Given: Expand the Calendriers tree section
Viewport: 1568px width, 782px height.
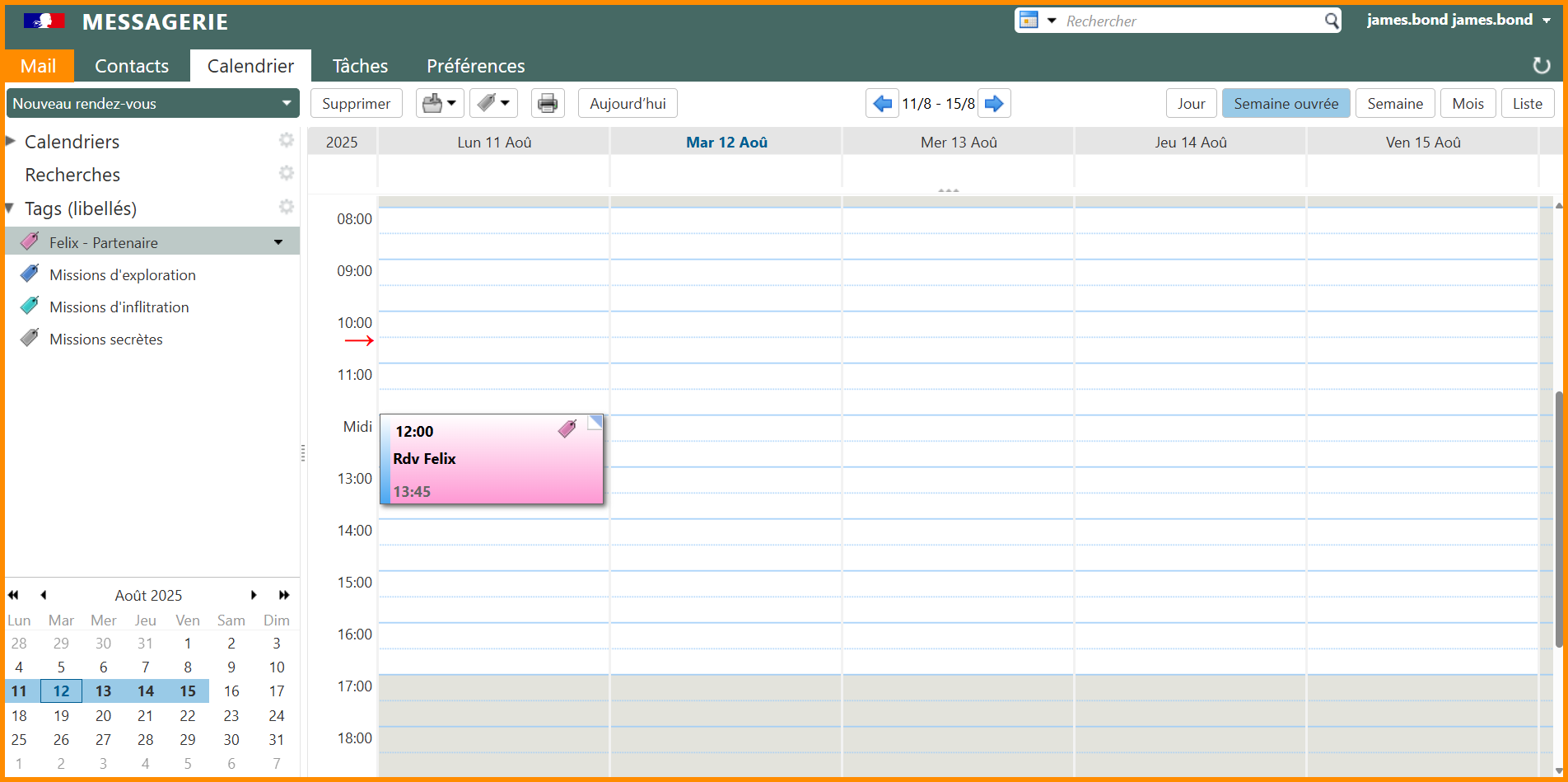Looking at the screenshot, I should click(11, 141).
